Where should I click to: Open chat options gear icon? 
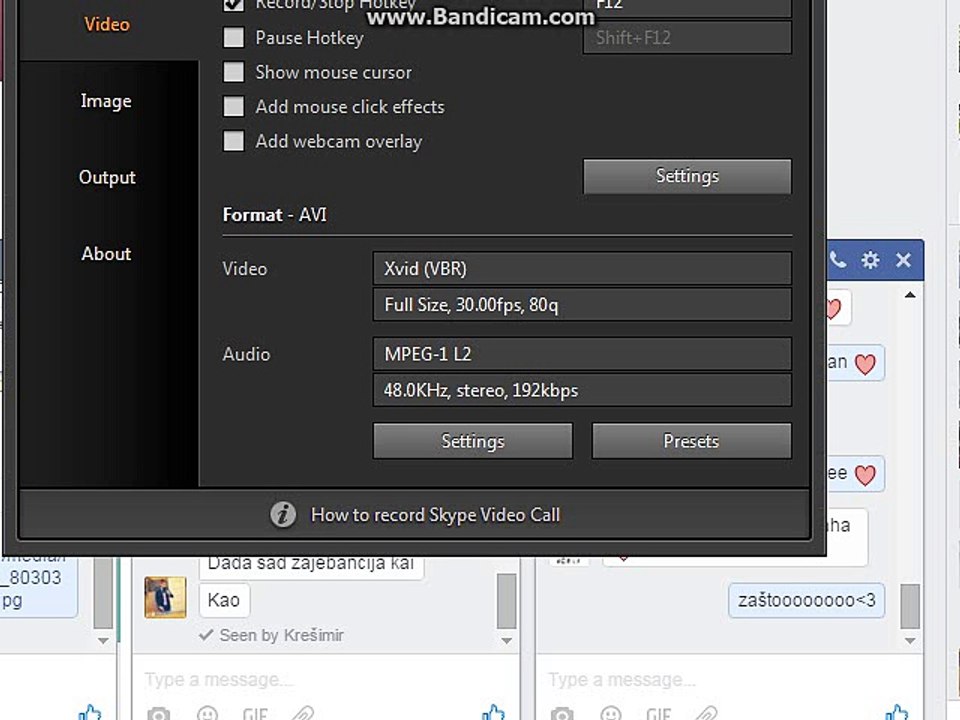click(870, 260)
